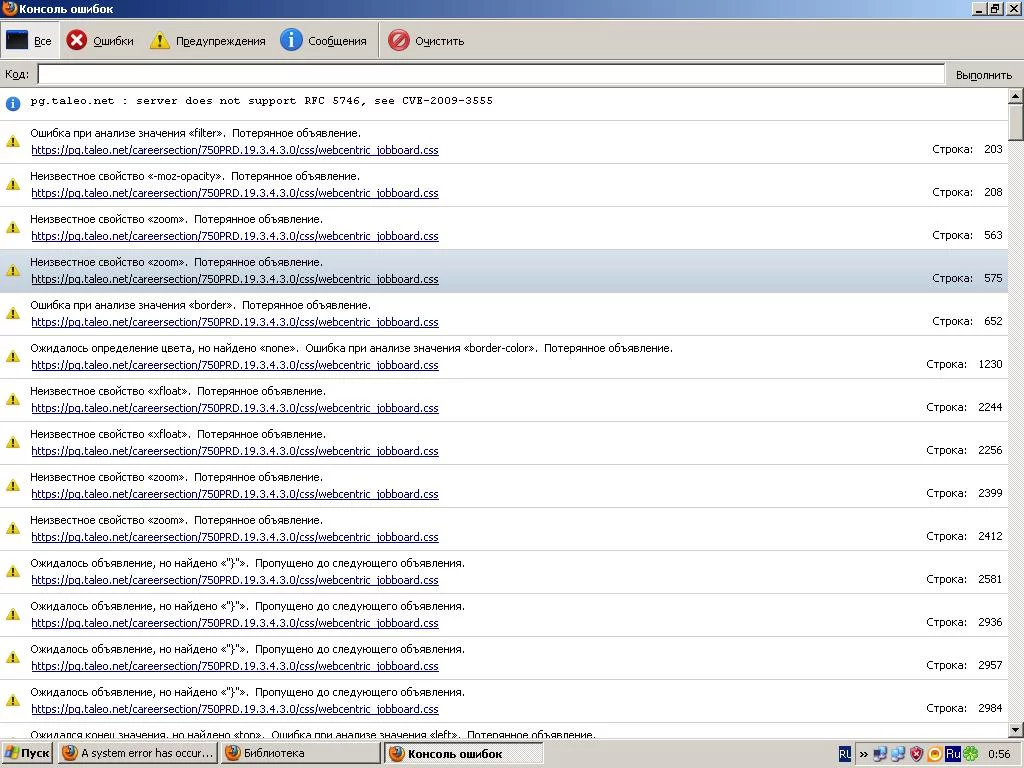Click warning icon on the Строка 2936 row
This screenshot has width=1024, height=768.
(13, 615)
